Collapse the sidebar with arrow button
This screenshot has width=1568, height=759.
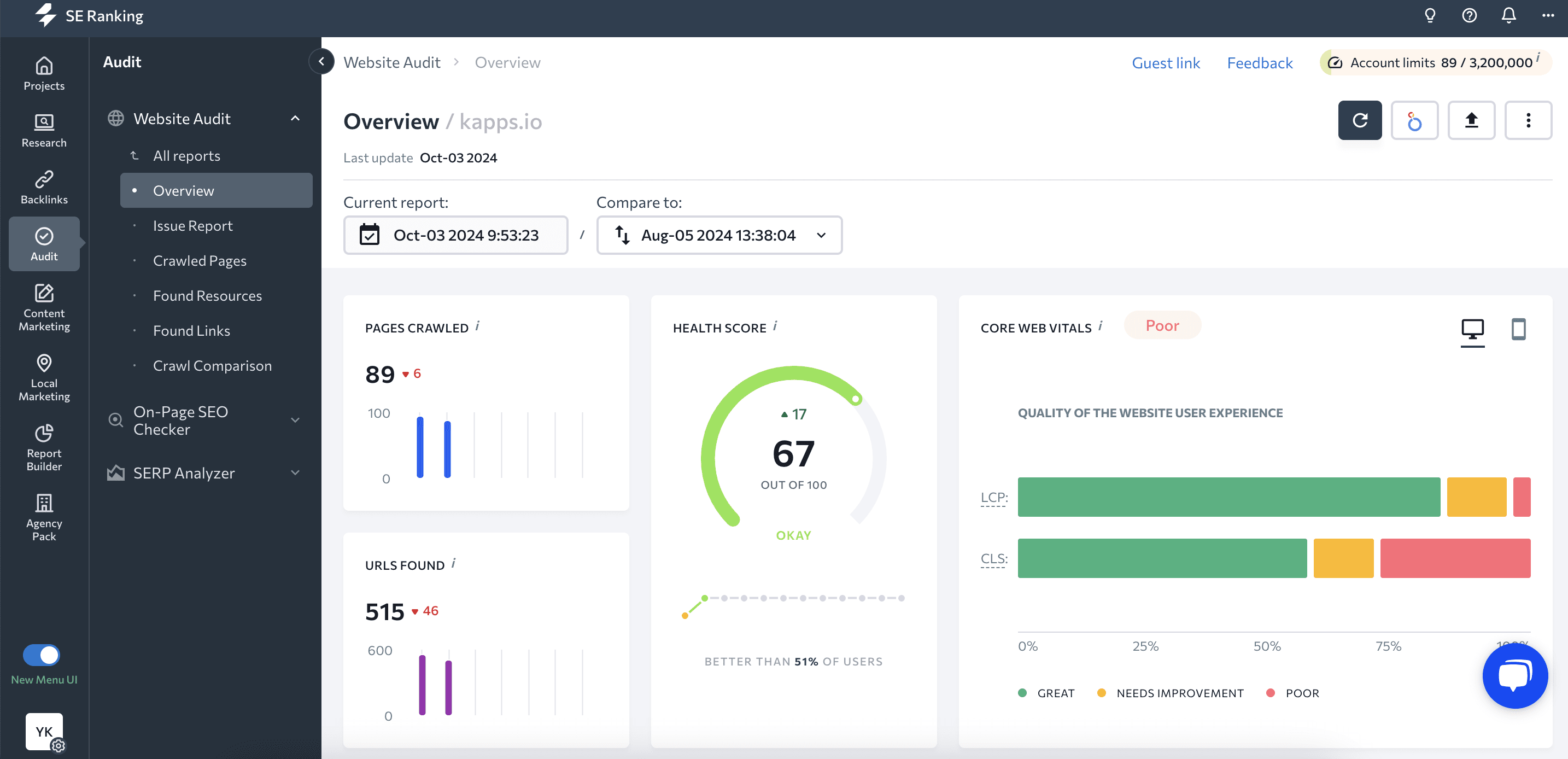(321, 61)
